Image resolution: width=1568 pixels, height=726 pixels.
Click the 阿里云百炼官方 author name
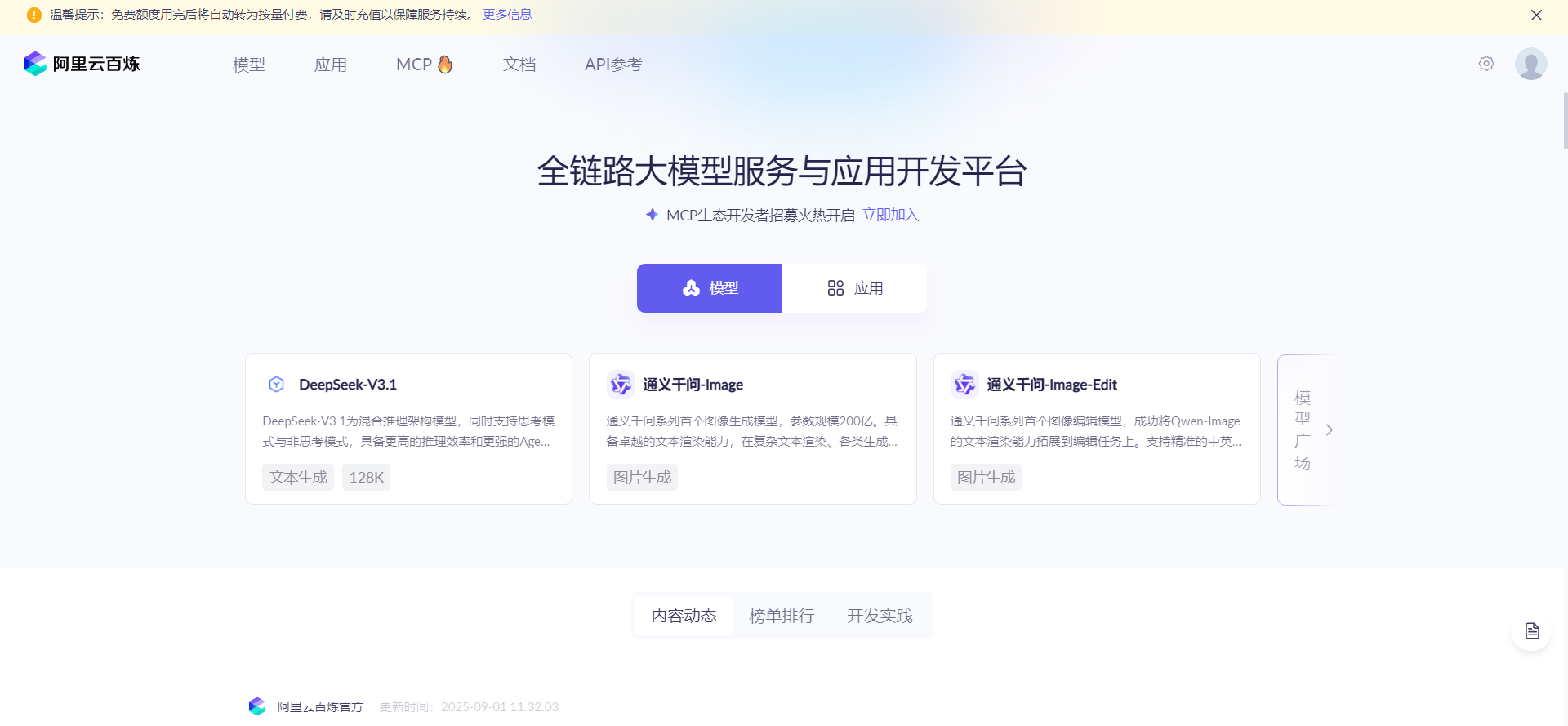pyautogui.click(x=320, y=706)
